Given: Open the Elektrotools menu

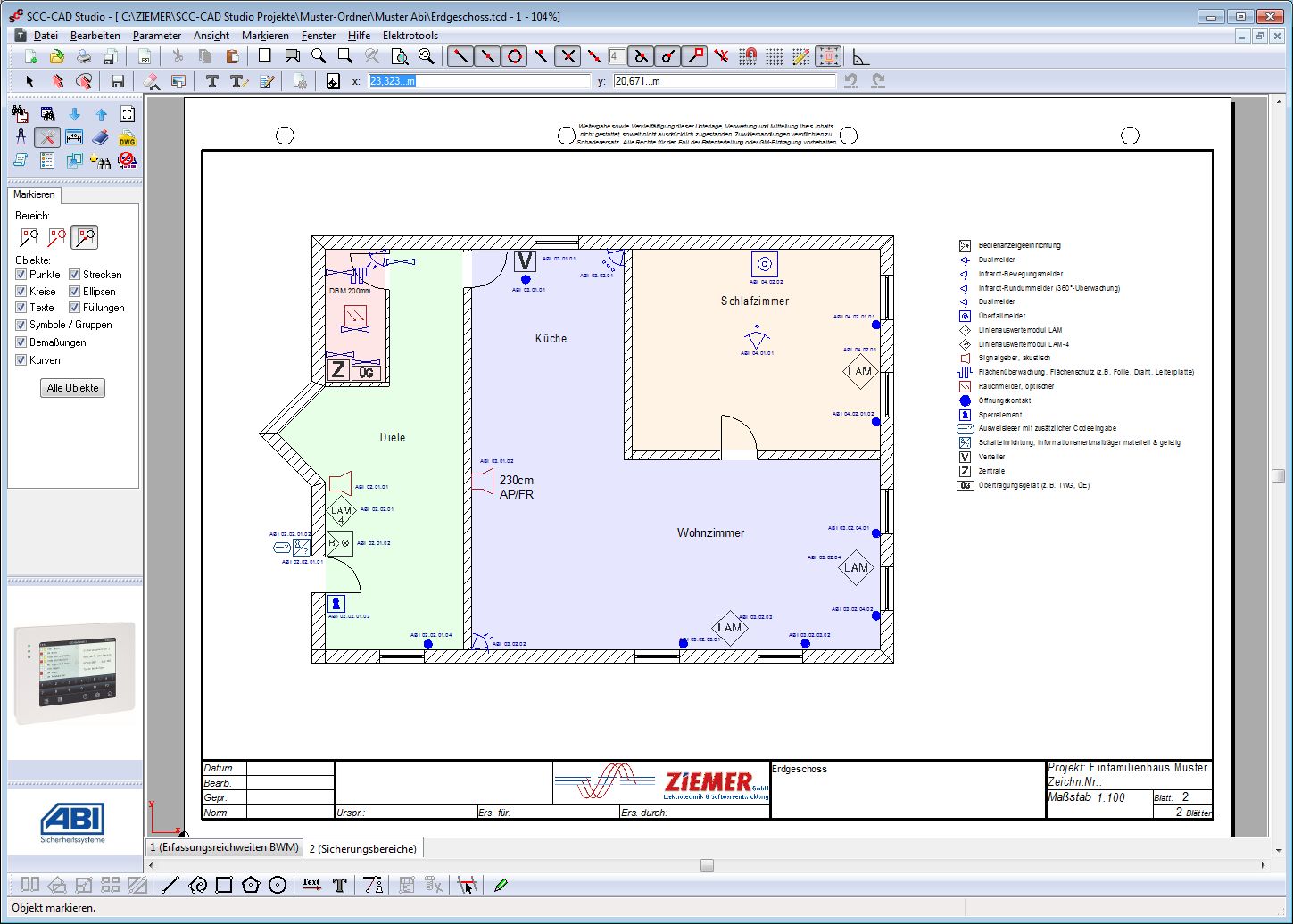Looking at the screenshot, I should 410,36.
